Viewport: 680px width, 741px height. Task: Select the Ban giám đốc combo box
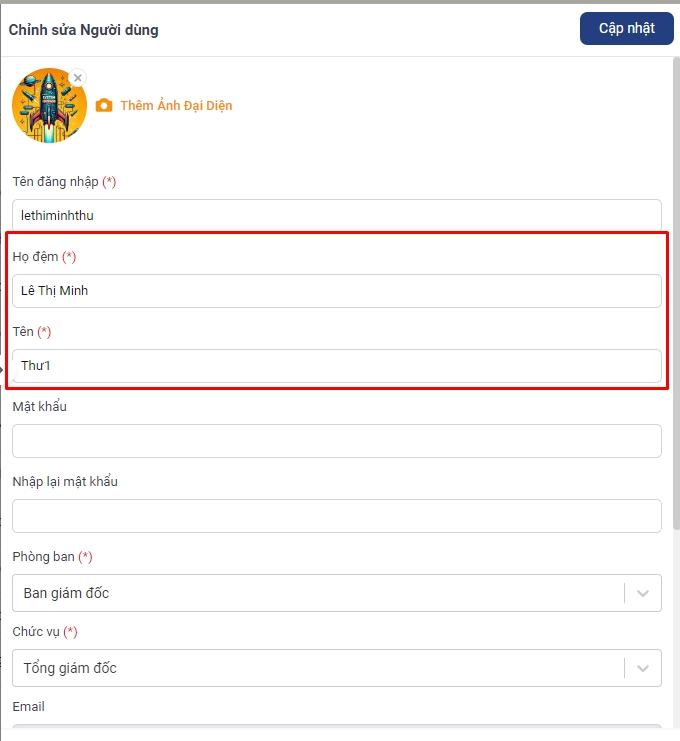point(336,593)
